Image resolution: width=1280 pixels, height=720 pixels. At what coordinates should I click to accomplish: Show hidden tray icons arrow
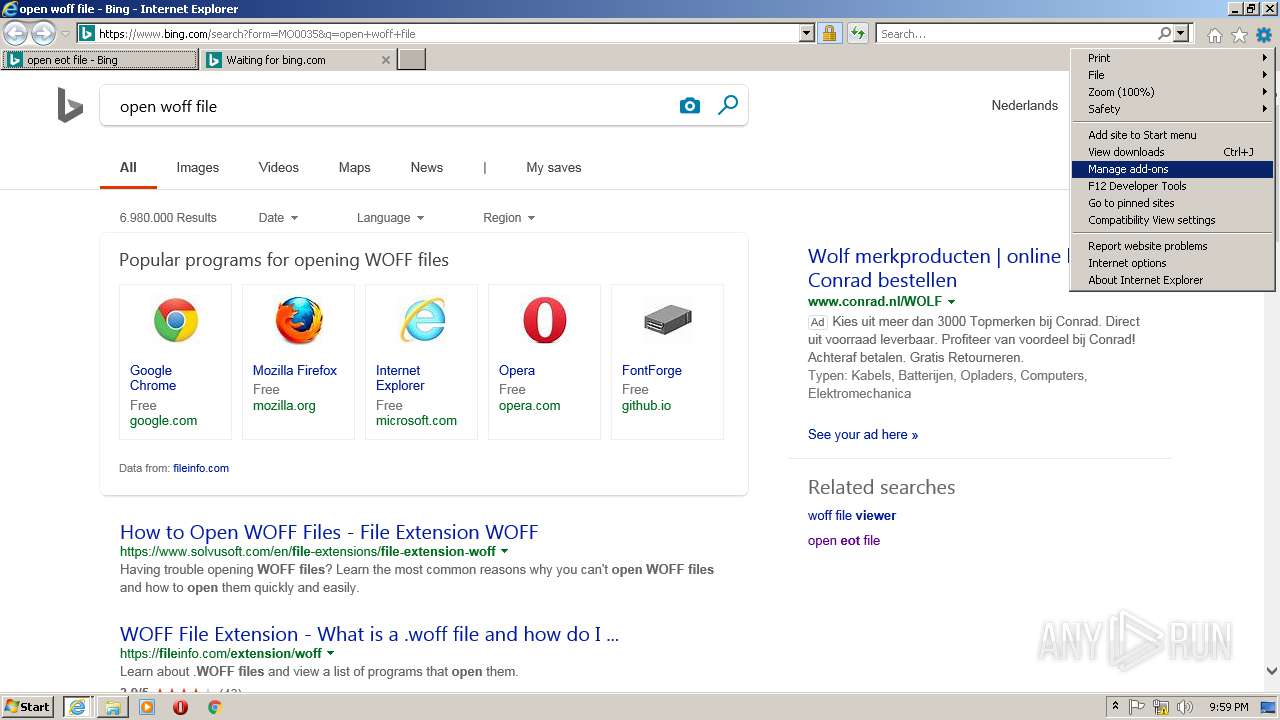click(1115, 707)
